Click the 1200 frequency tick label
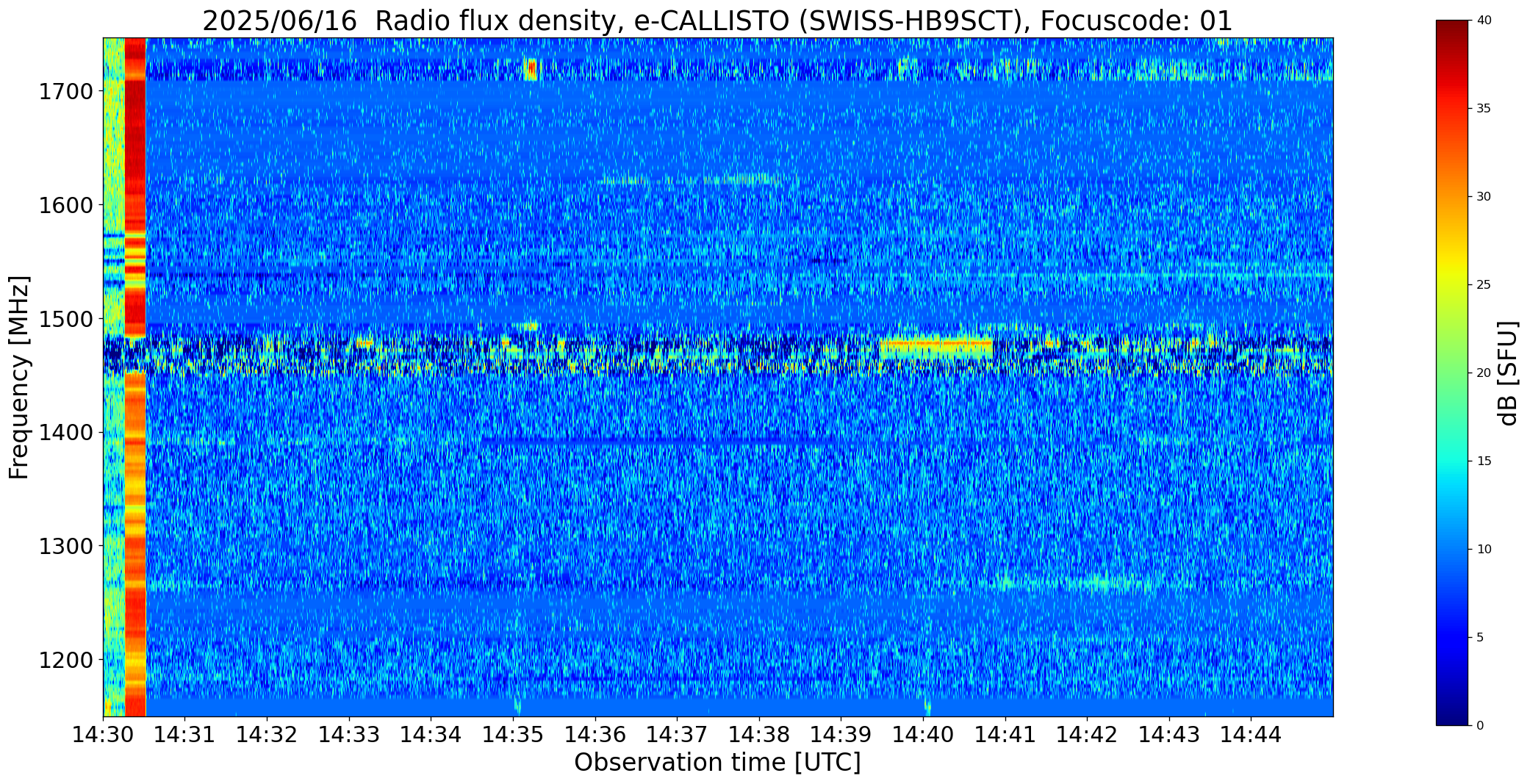This screenshot has height=784, width=1530. (x=65, y=660)
